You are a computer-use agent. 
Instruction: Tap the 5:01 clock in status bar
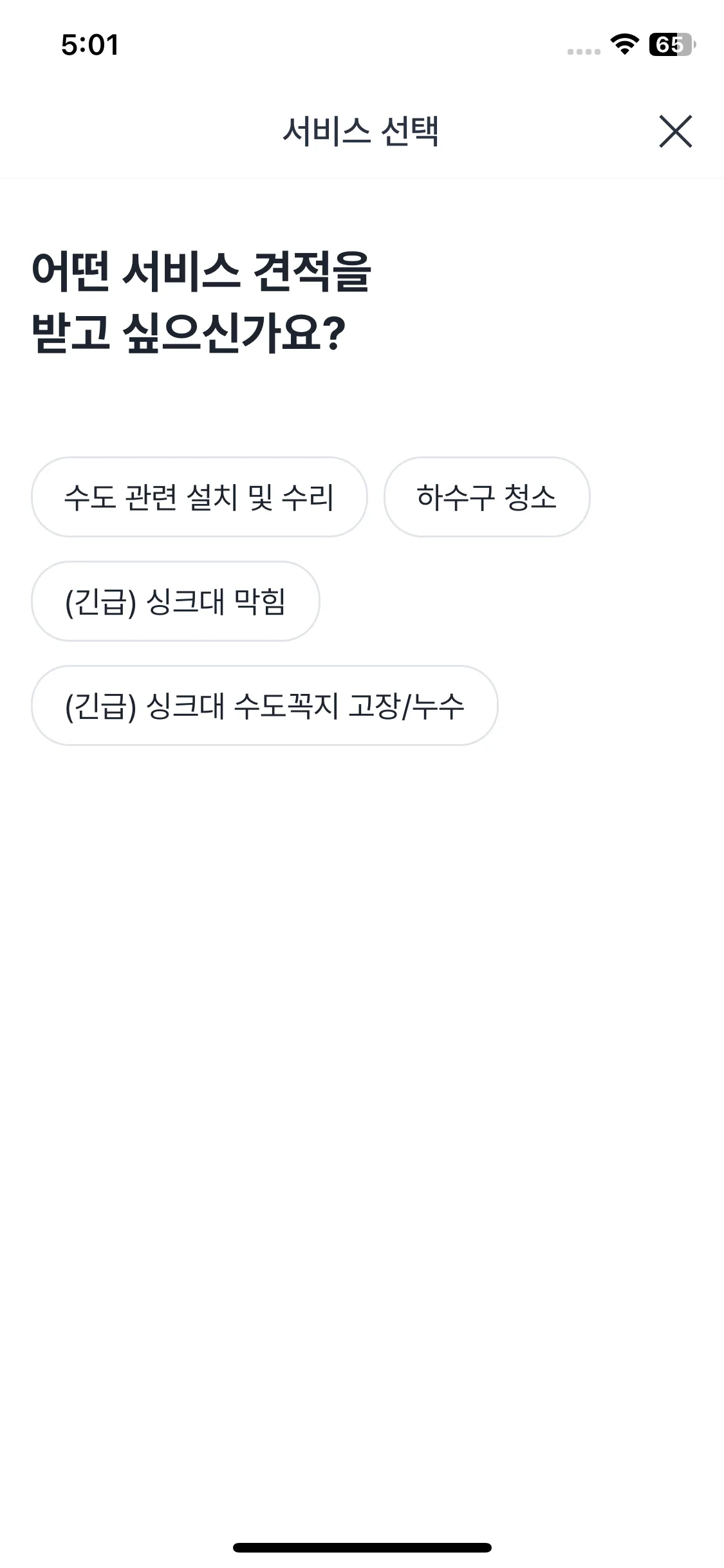point(90,45)
